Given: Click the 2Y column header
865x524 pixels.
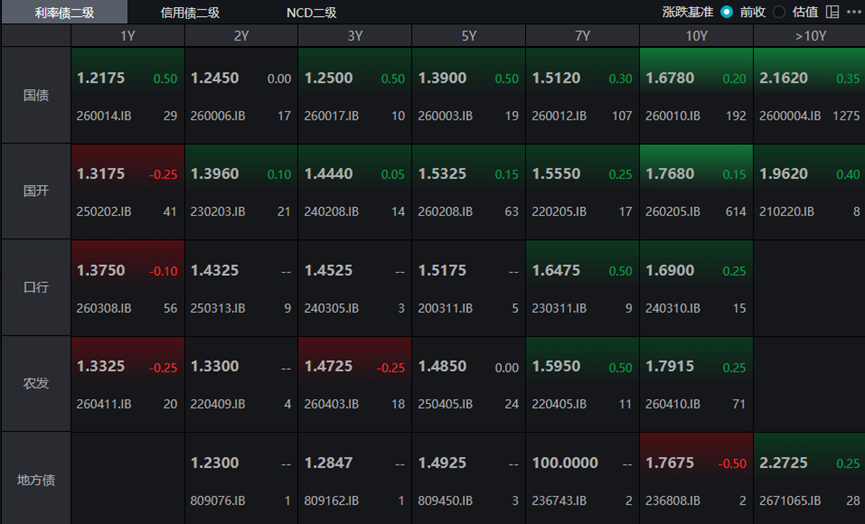Looking at the screenshot, I should point(242,36).
